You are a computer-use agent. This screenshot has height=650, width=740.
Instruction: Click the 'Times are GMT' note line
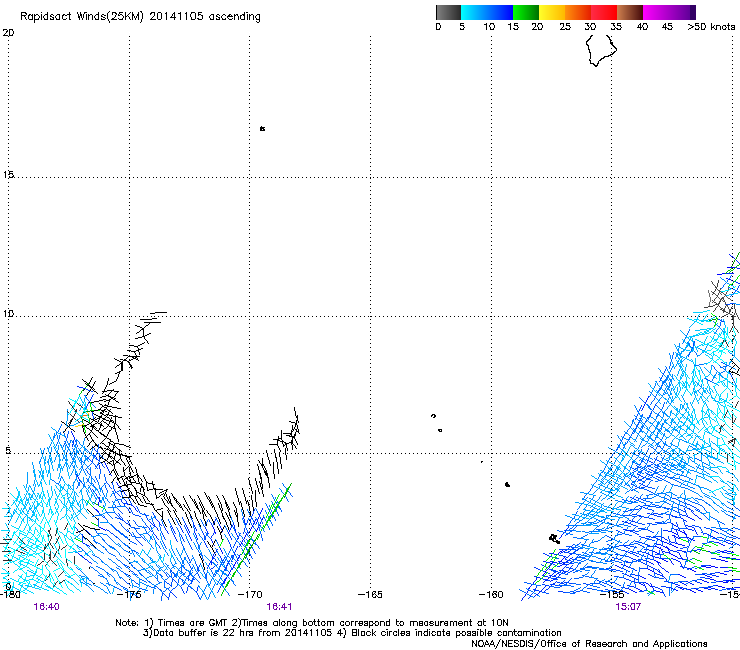coord(311,623)
